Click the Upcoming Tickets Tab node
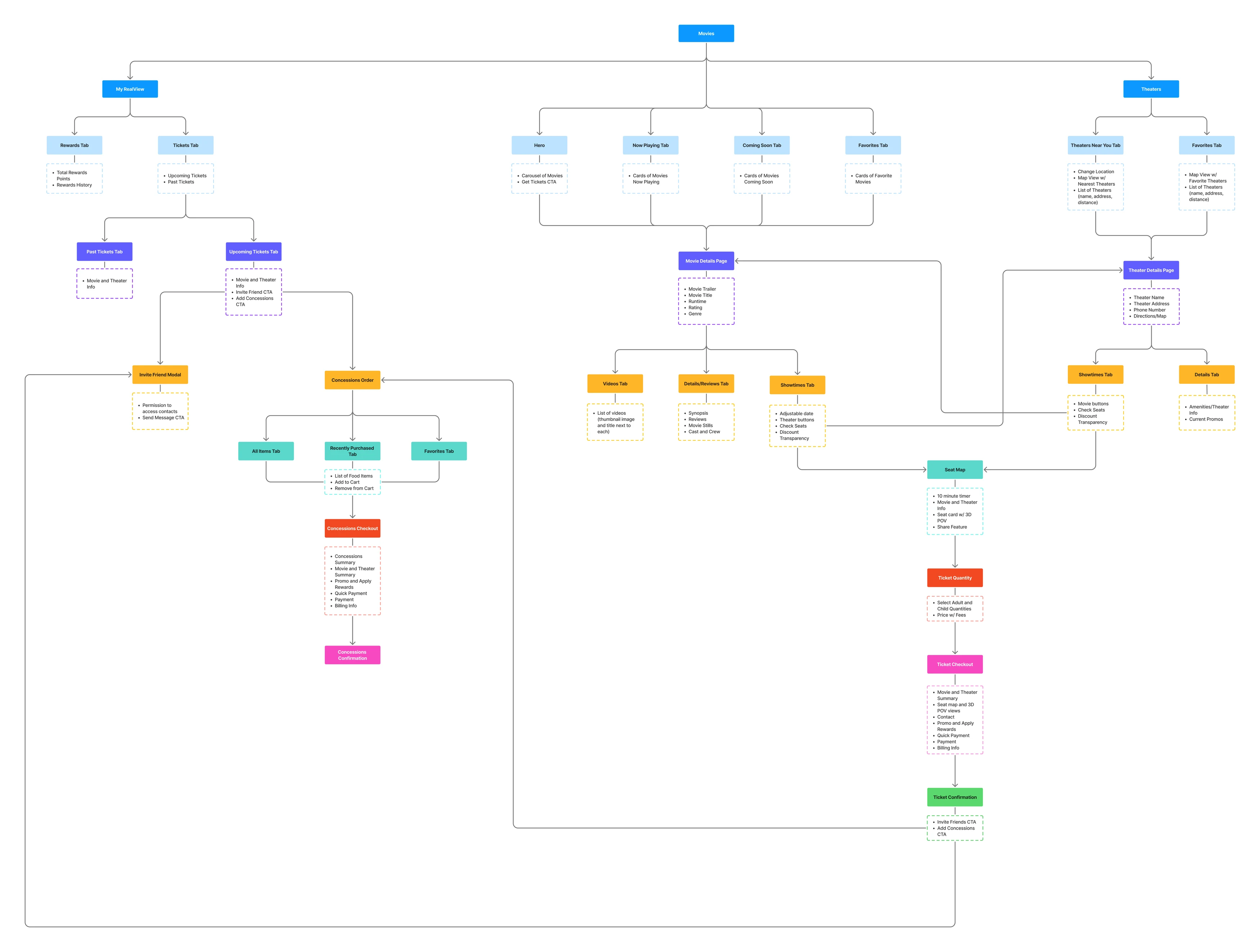1260x952 pixels. coord(253,252)
